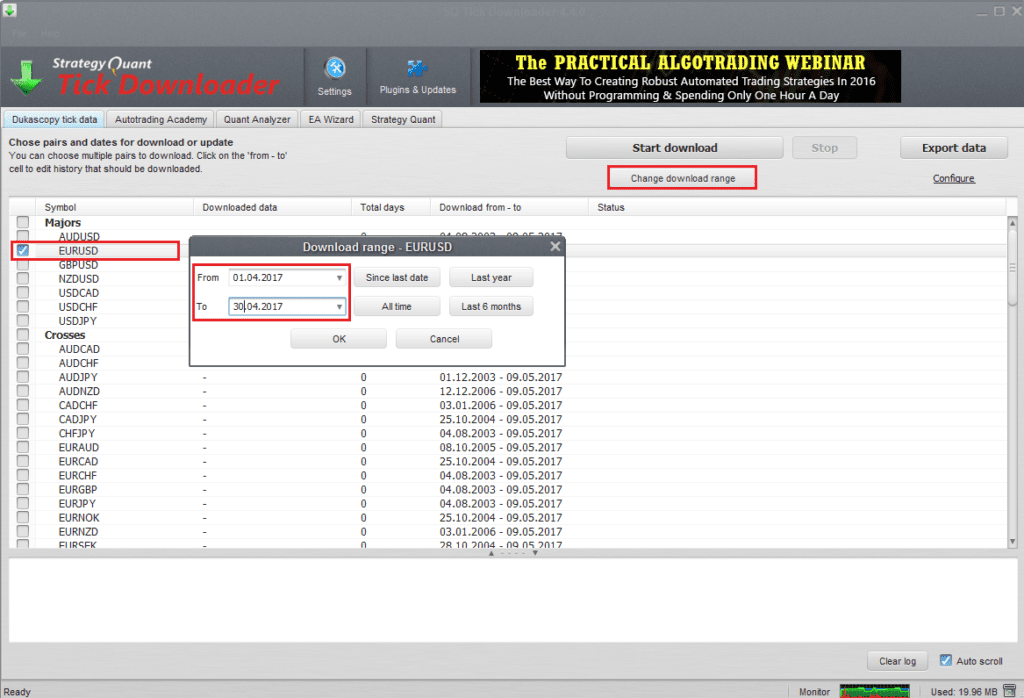The image size is (1024, 698).
Task: Click the green Tick Downloader arrow logo
Action: coord(26,78)
